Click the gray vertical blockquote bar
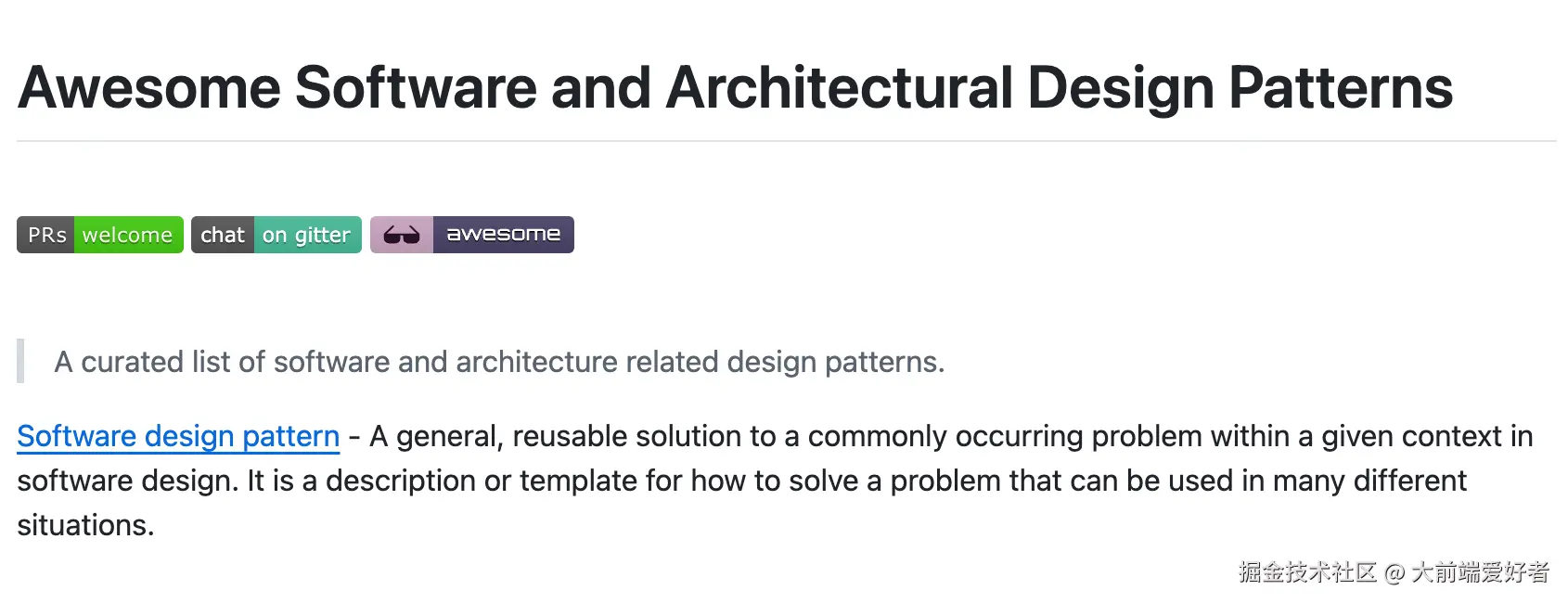Screen dimensions: 1568x603 20,361
